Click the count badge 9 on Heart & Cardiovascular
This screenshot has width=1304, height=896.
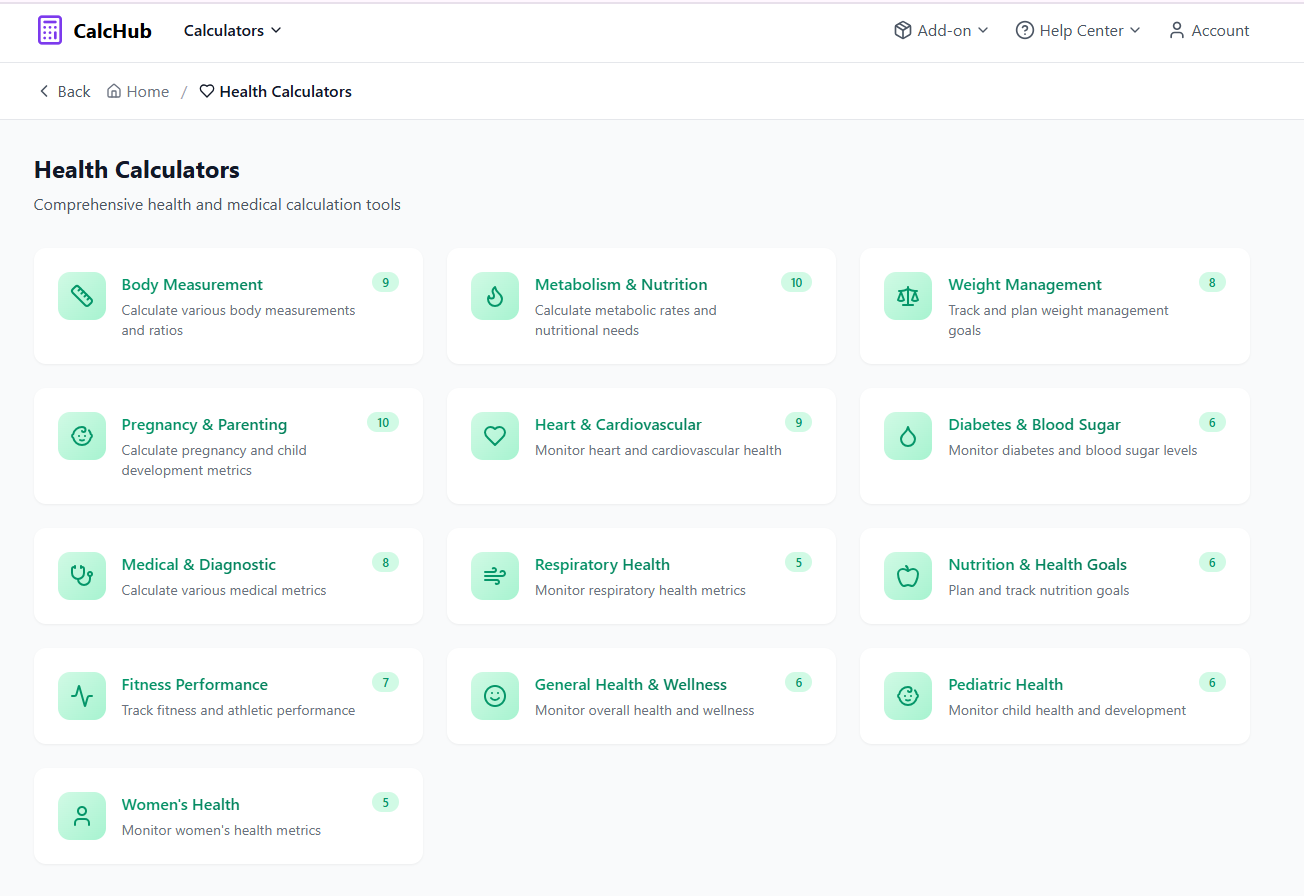click(x=798, y=422)
